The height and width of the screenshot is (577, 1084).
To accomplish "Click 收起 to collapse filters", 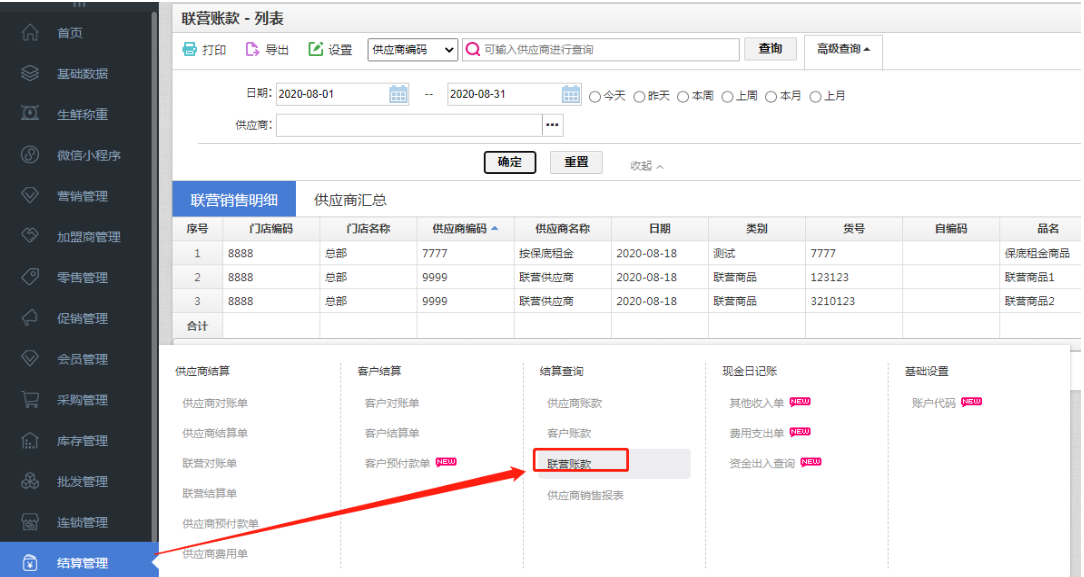I will 646,166.
